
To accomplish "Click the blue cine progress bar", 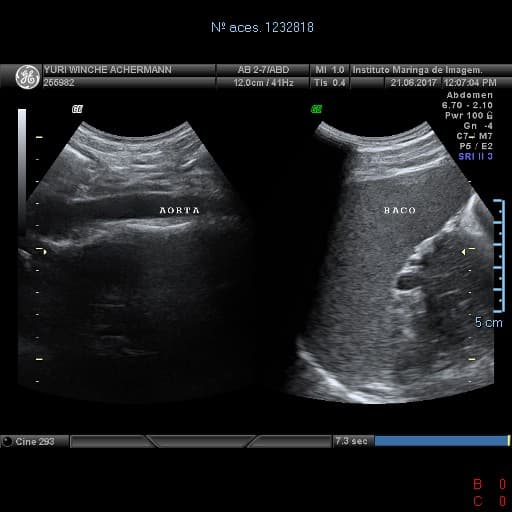I will click(442, 441).
